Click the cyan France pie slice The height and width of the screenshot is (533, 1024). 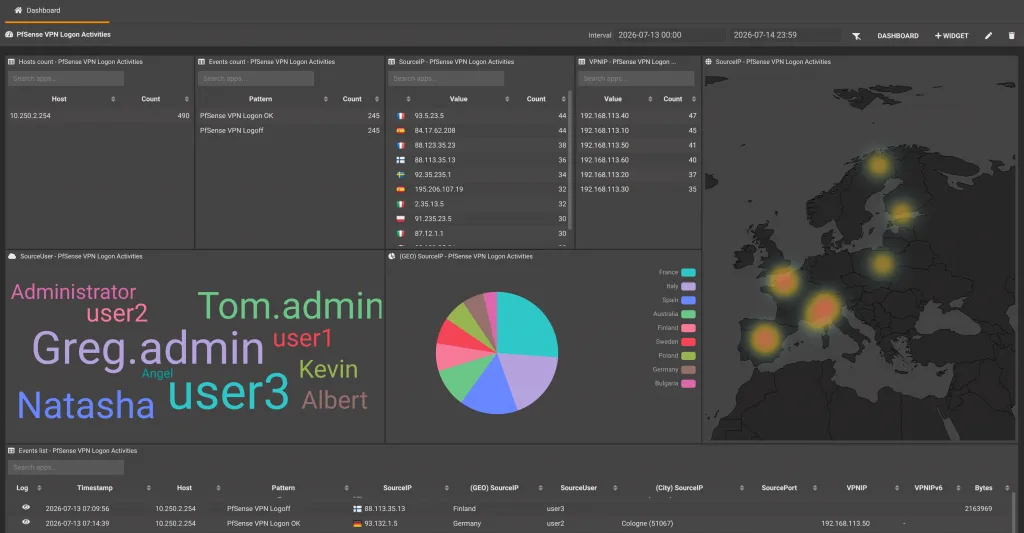pyautogui.click(x=526, y=323)
